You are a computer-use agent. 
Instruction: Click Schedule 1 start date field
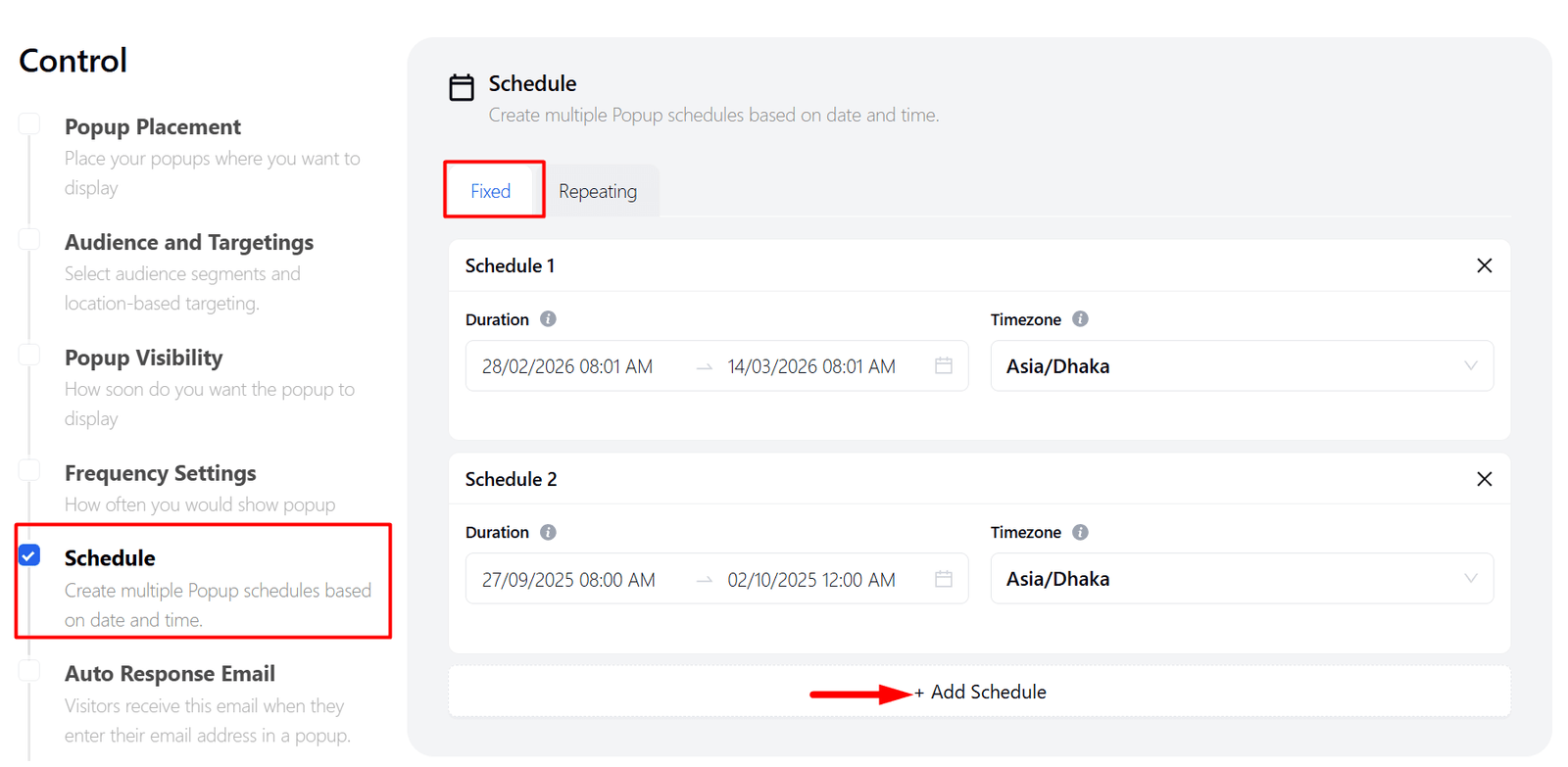click(567, 366)
